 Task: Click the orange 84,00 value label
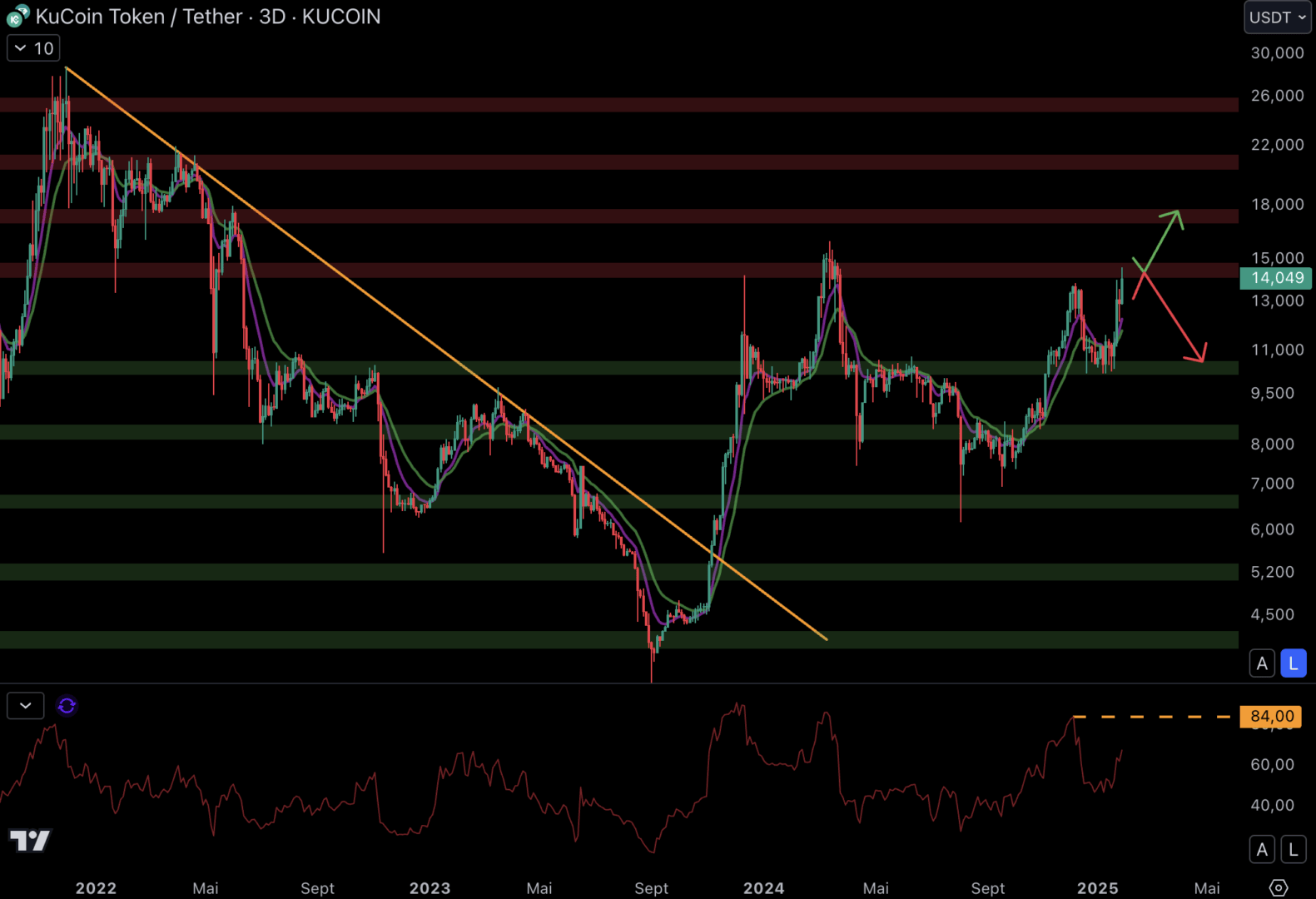[1271, 716]
